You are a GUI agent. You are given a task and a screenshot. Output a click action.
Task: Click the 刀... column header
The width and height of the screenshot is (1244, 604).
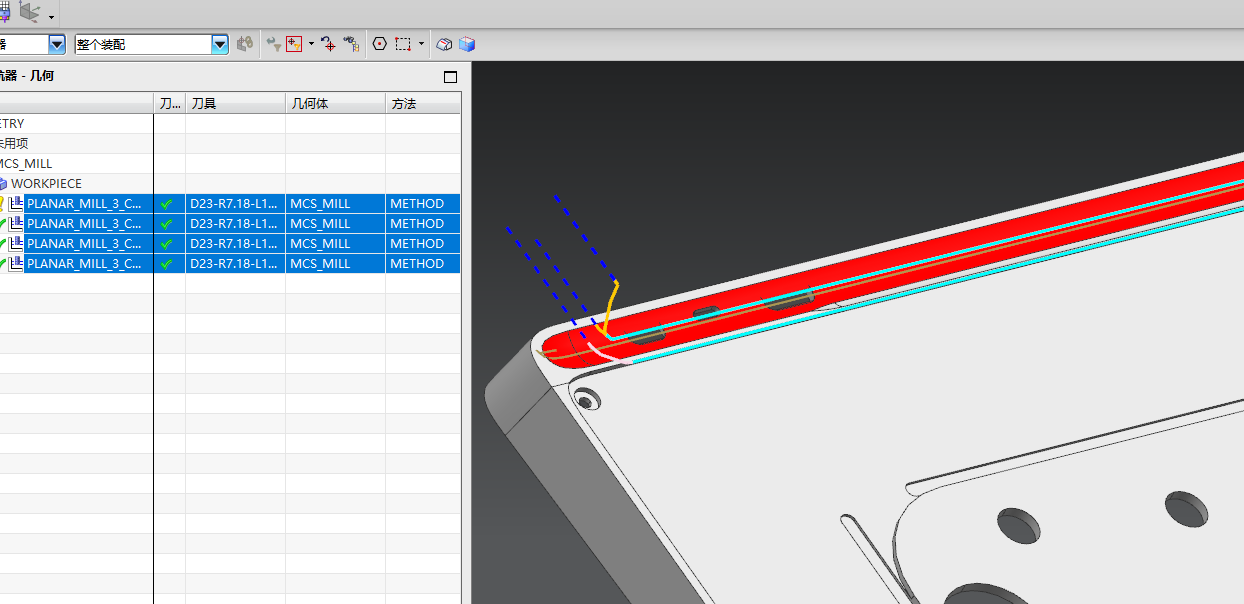[x=170, y=103]
